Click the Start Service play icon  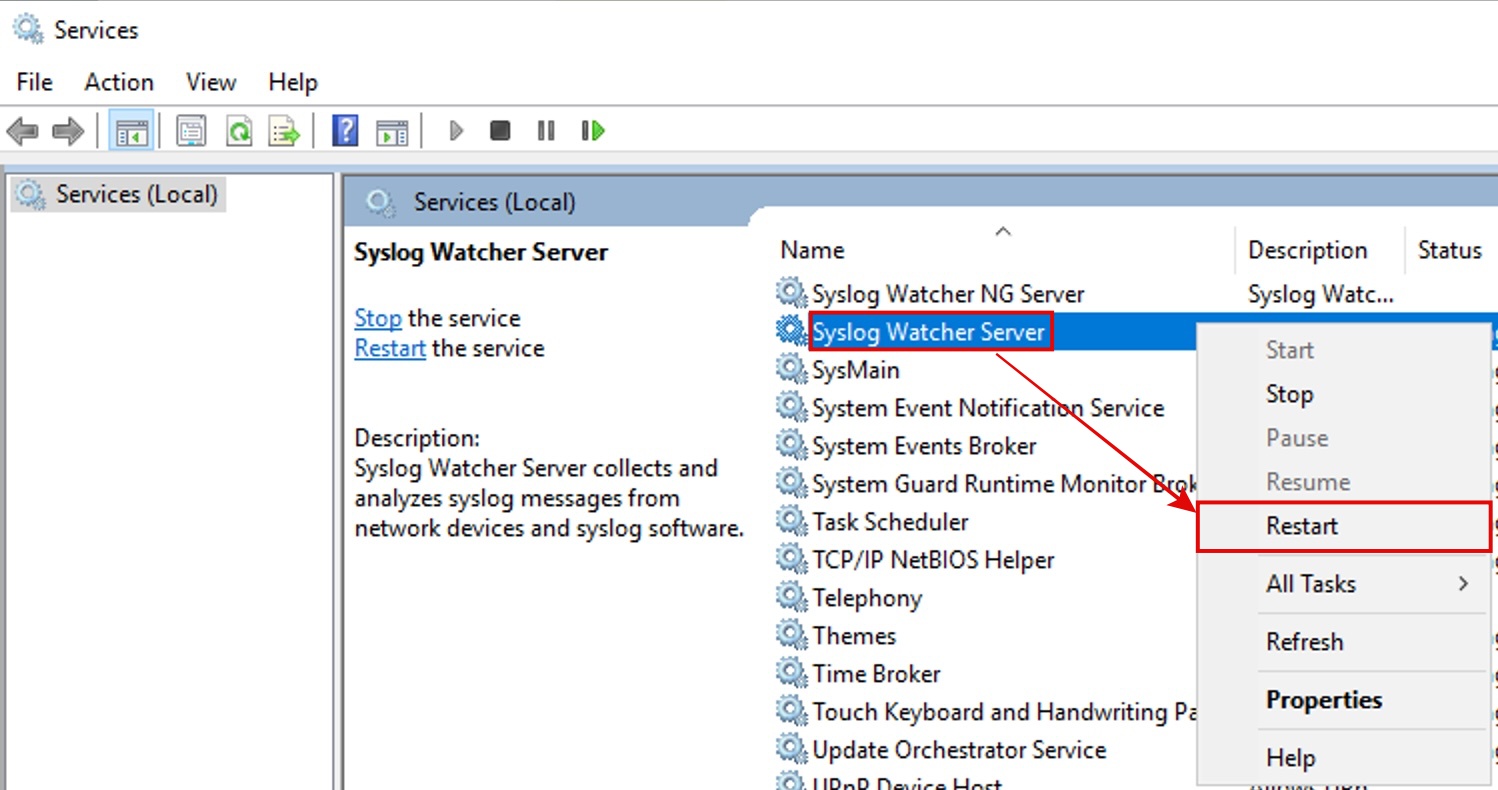tap(456, 131)
